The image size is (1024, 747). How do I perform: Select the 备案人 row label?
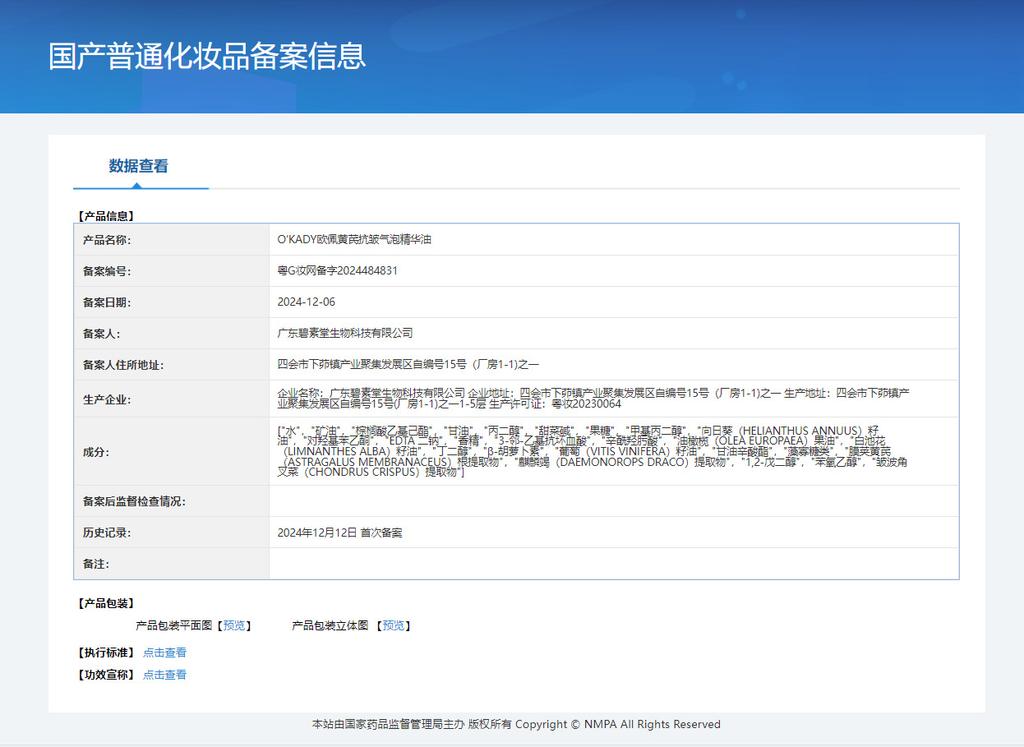(101, 334)
